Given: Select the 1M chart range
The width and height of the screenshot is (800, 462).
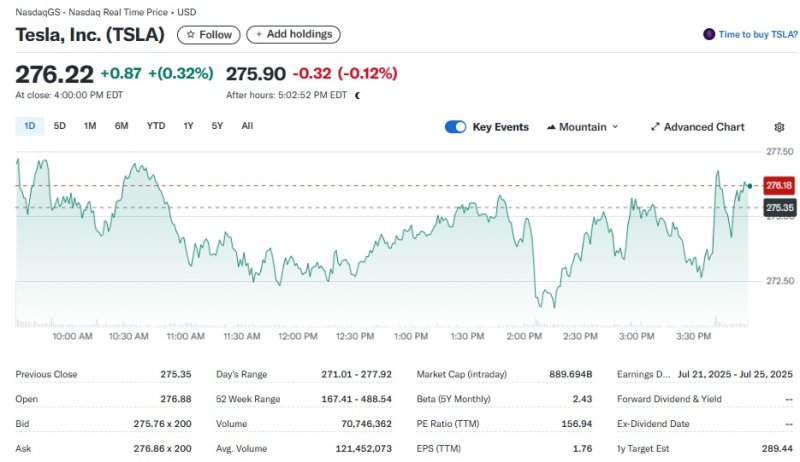Looking at the screenshot, I should (90, 126).
